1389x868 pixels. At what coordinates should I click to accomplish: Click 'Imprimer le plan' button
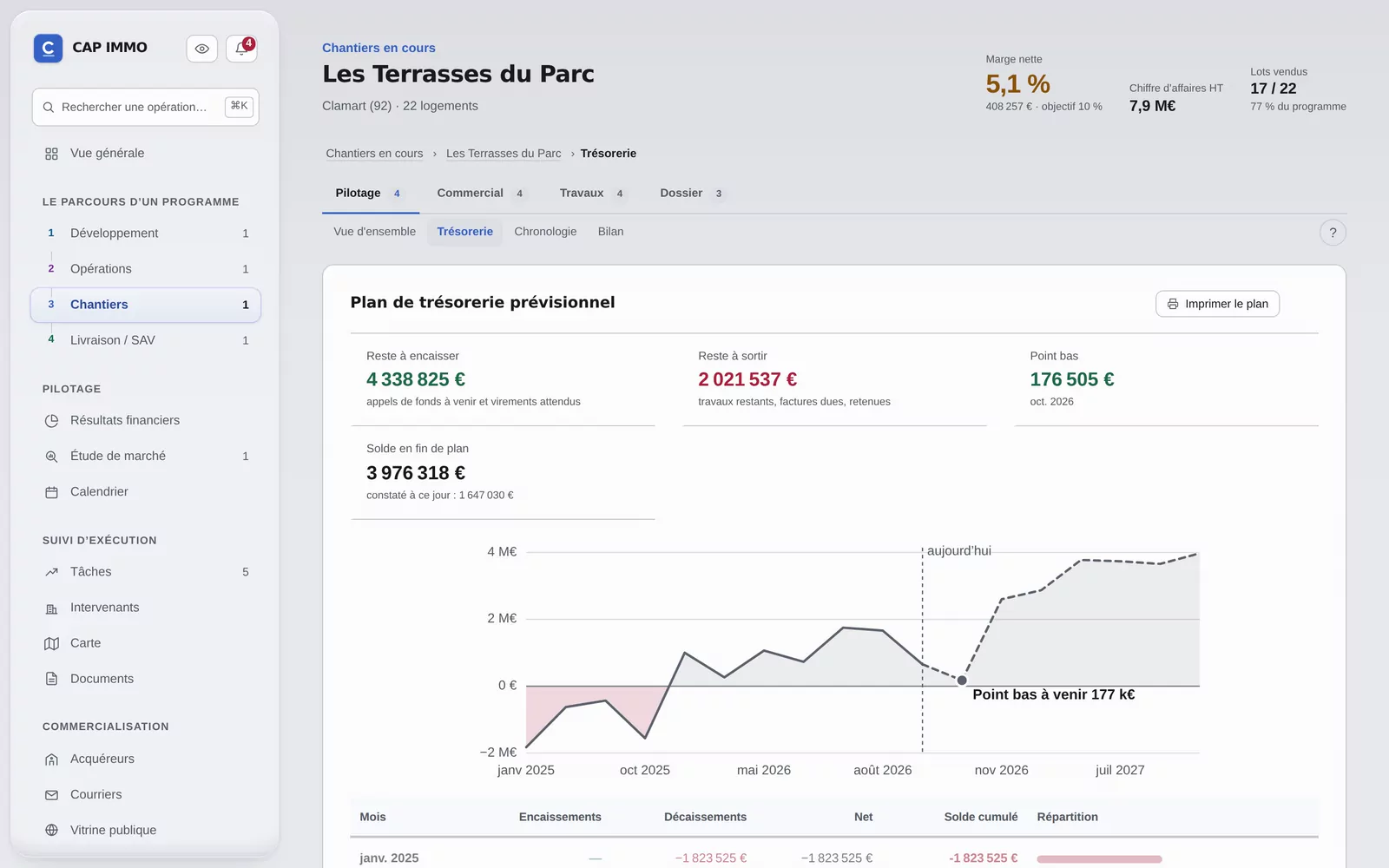point(1217,304)
